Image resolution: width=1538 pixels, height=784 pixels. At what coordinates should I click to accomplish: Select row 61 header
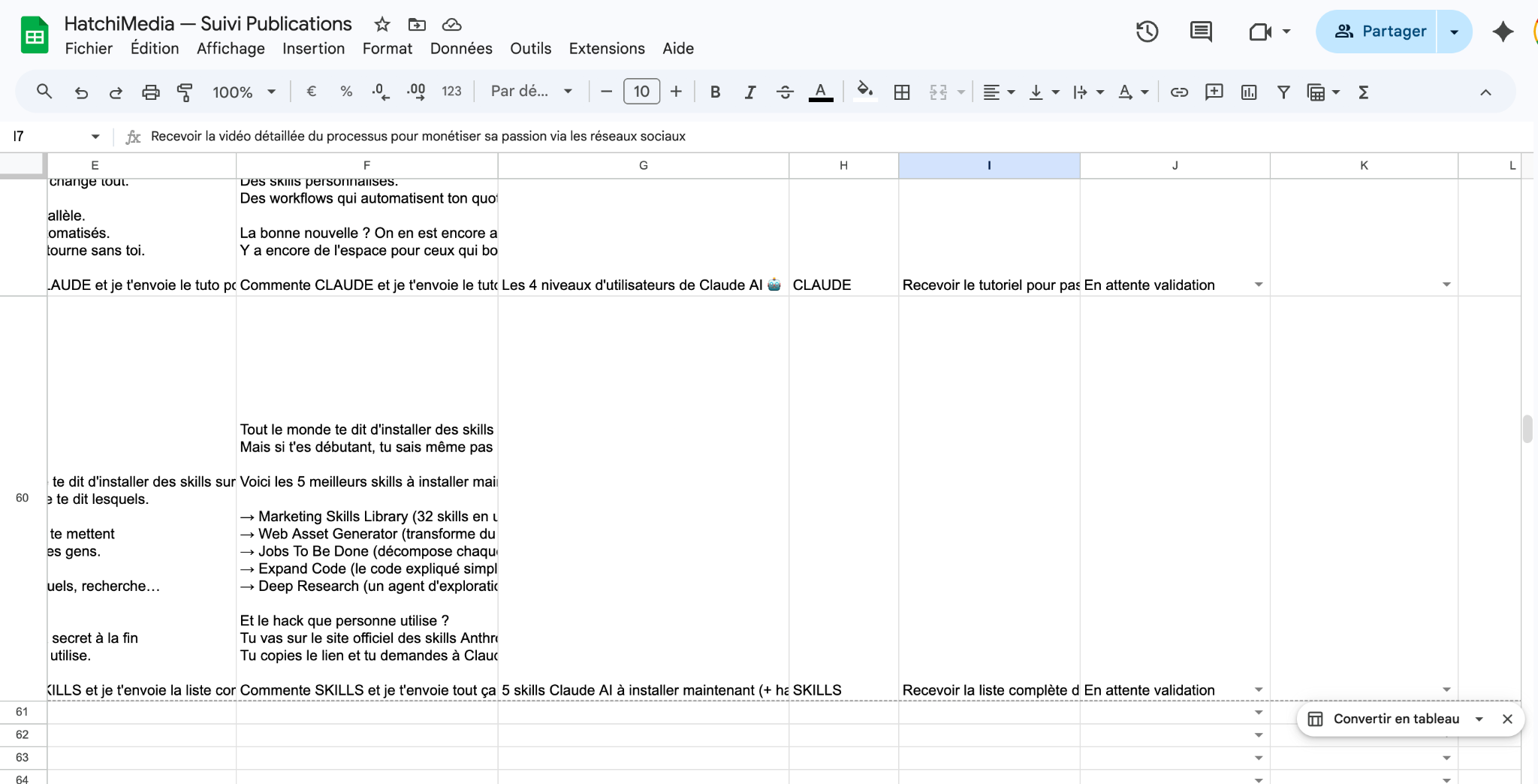(23, 712)
